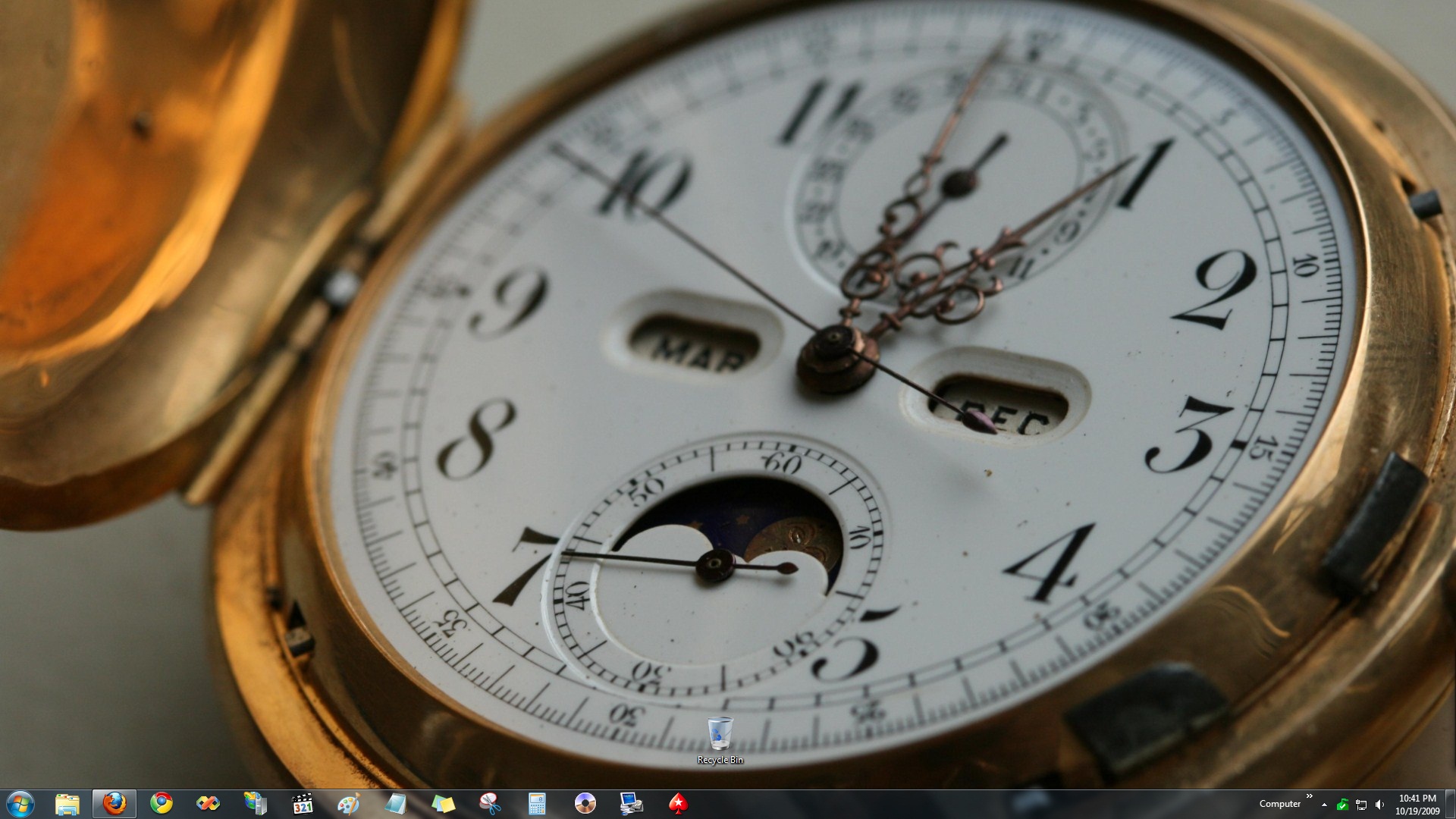Open the disc burning app icon
This screenshot has width=1456, height=819.
[x=585, y=803]
